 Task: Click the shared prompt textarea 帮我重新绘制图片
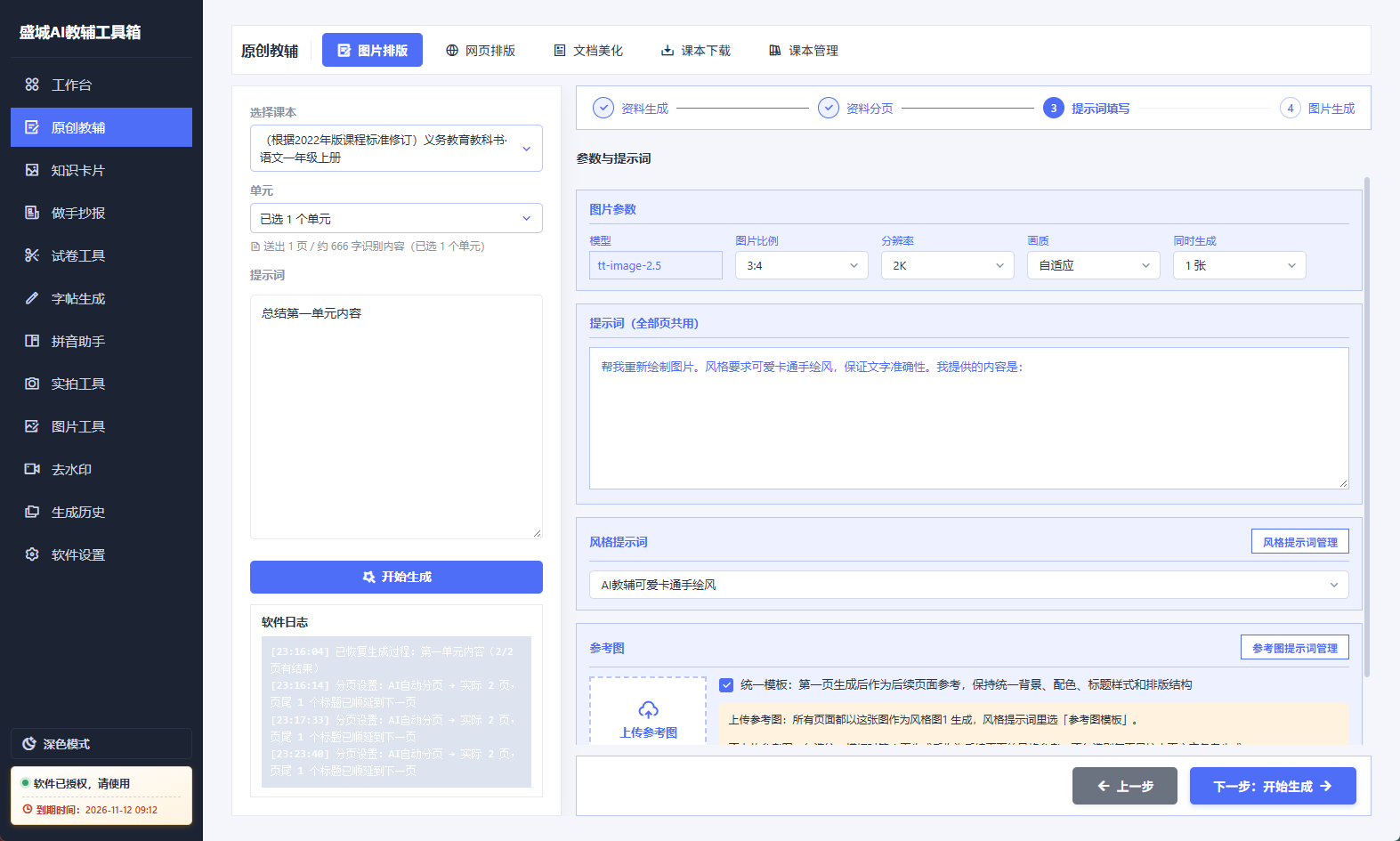tap(969, 418)
